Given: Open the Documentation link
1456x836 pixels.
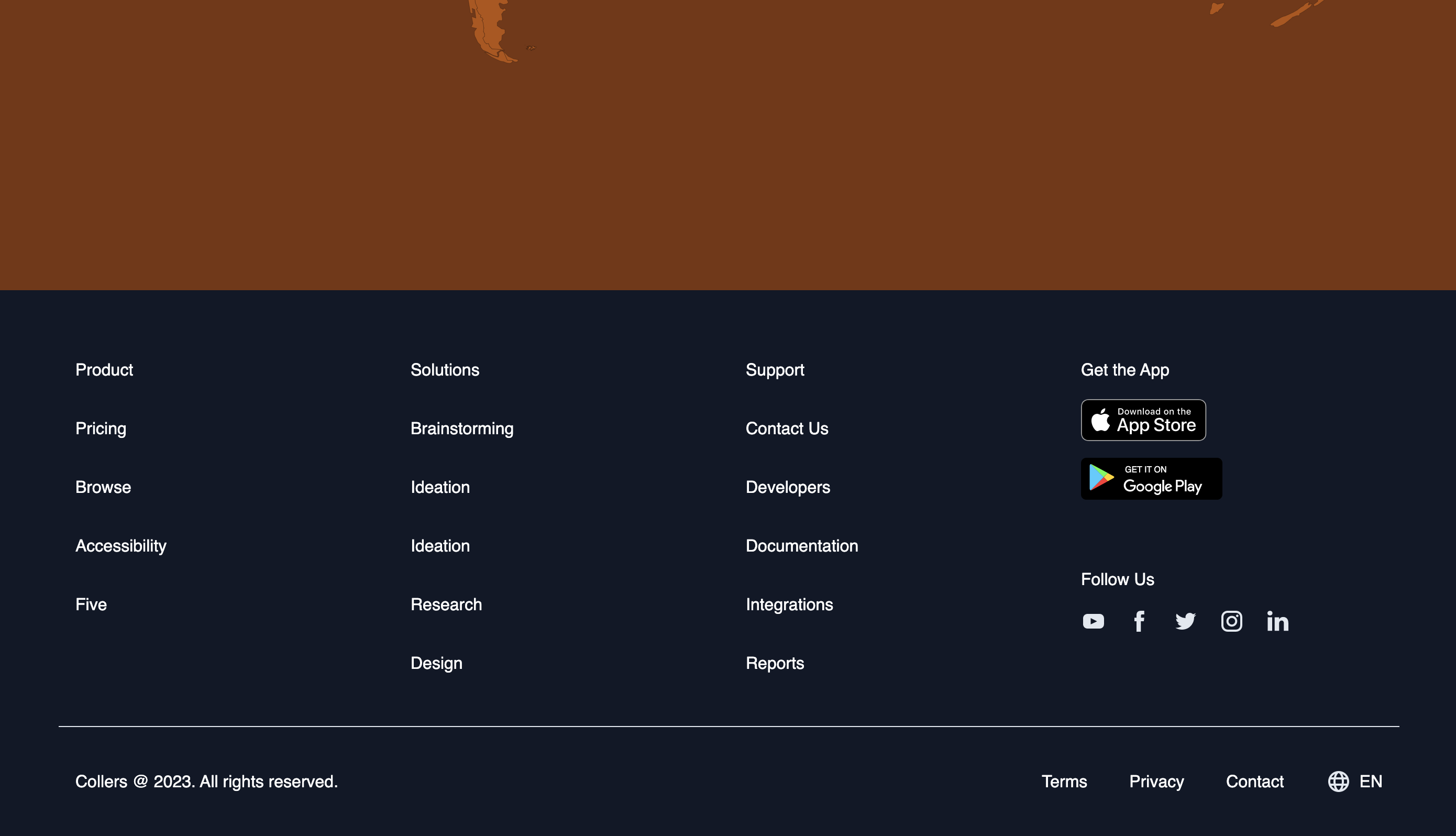Looking at the screenshot, I should tap(802, 545).
